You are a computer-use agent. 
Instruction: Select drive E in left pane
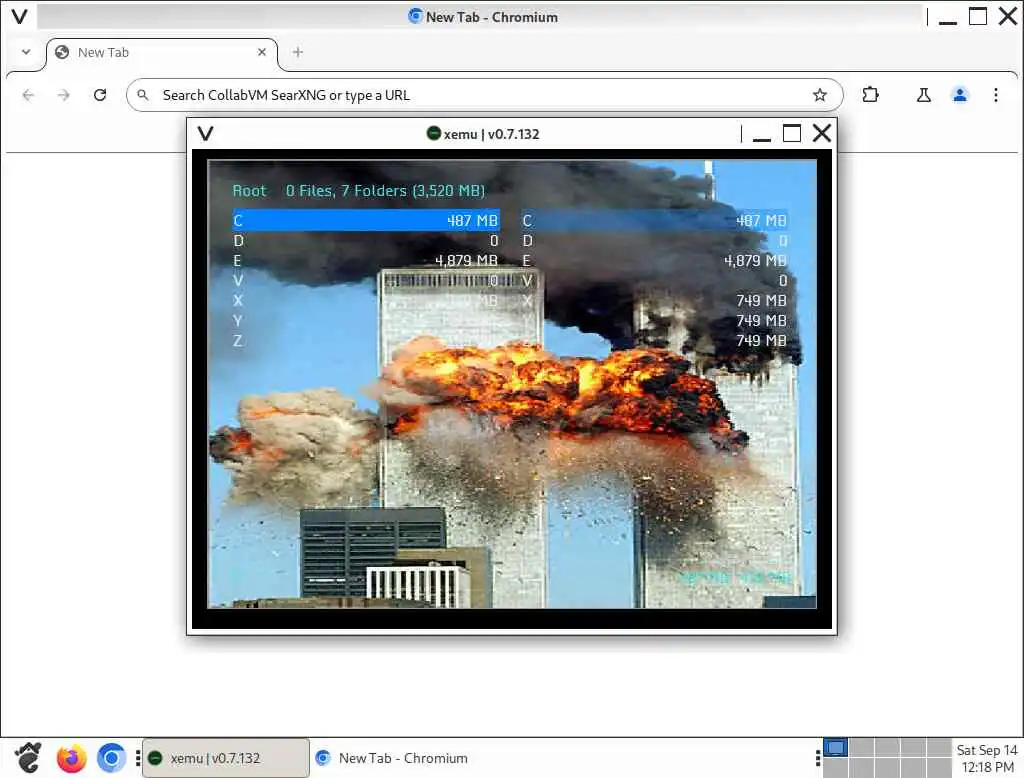click(366, 261)
